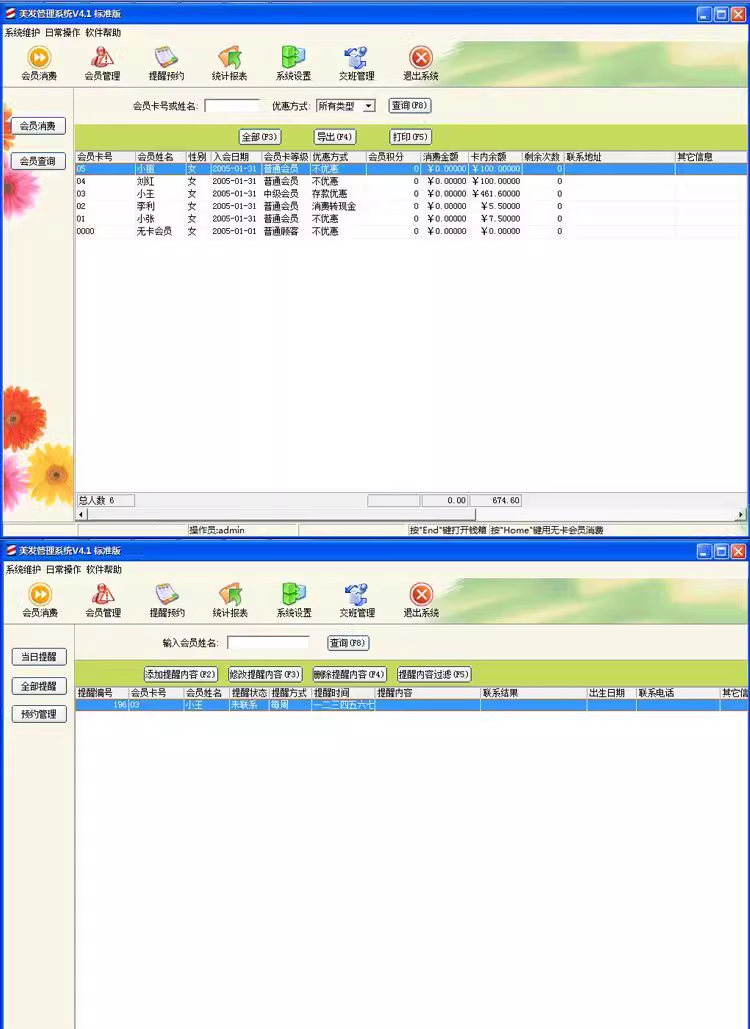The height and width of the screenshot is (1029, 750).
Task: Click 退出系统 icon in upper window toolbar
Action: [421, 63]
